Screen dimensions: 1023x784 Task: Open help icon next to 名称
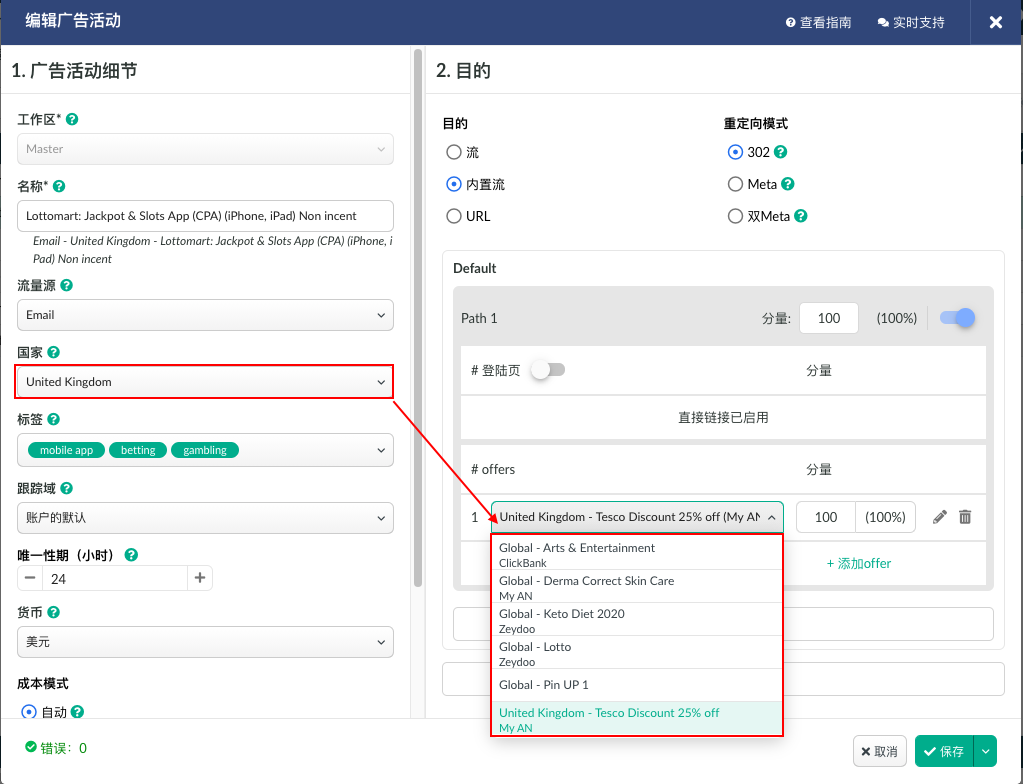pyautogui.click(x=59, y=186)
